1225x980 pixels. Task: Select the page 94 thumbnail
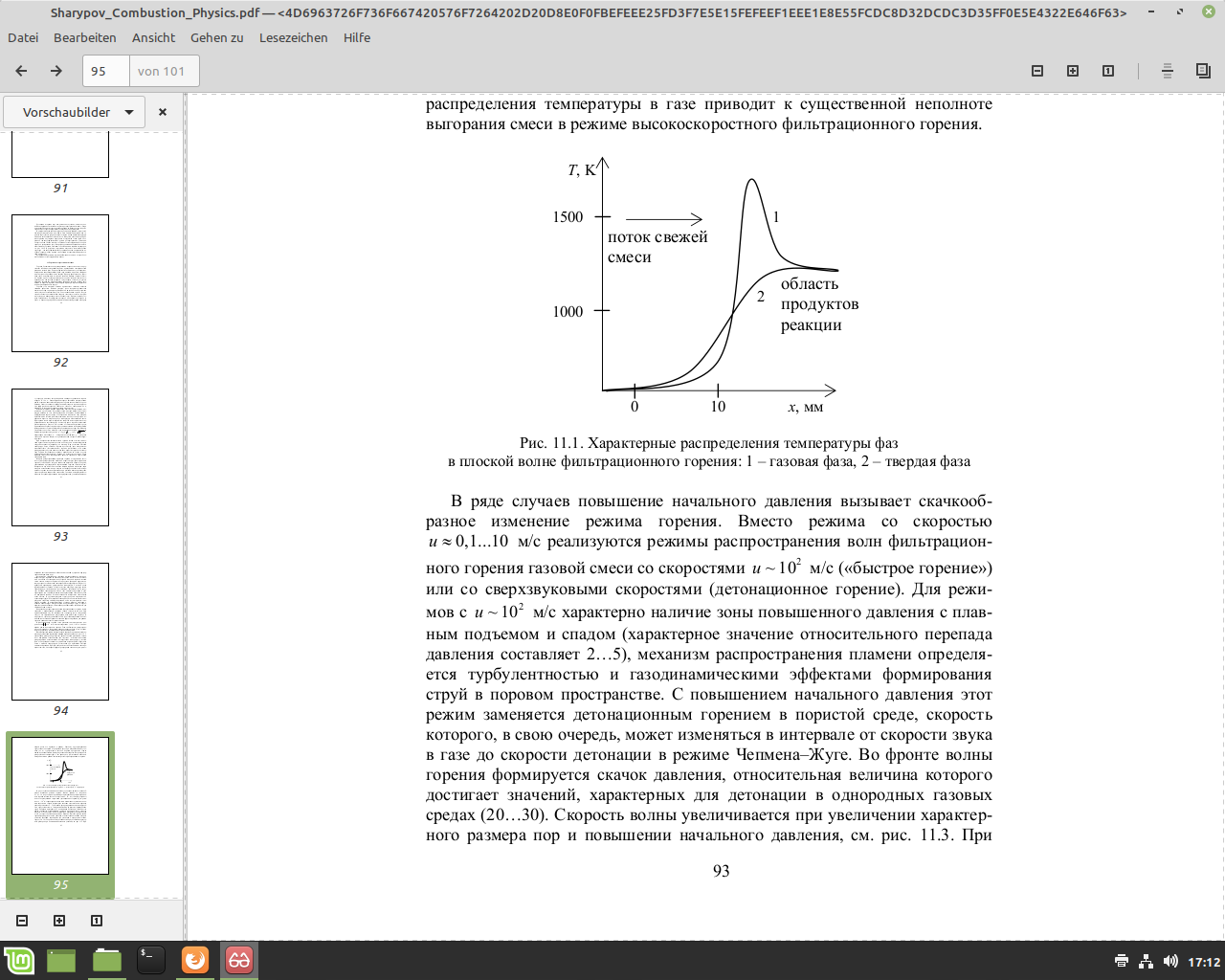tap(60, 632)
